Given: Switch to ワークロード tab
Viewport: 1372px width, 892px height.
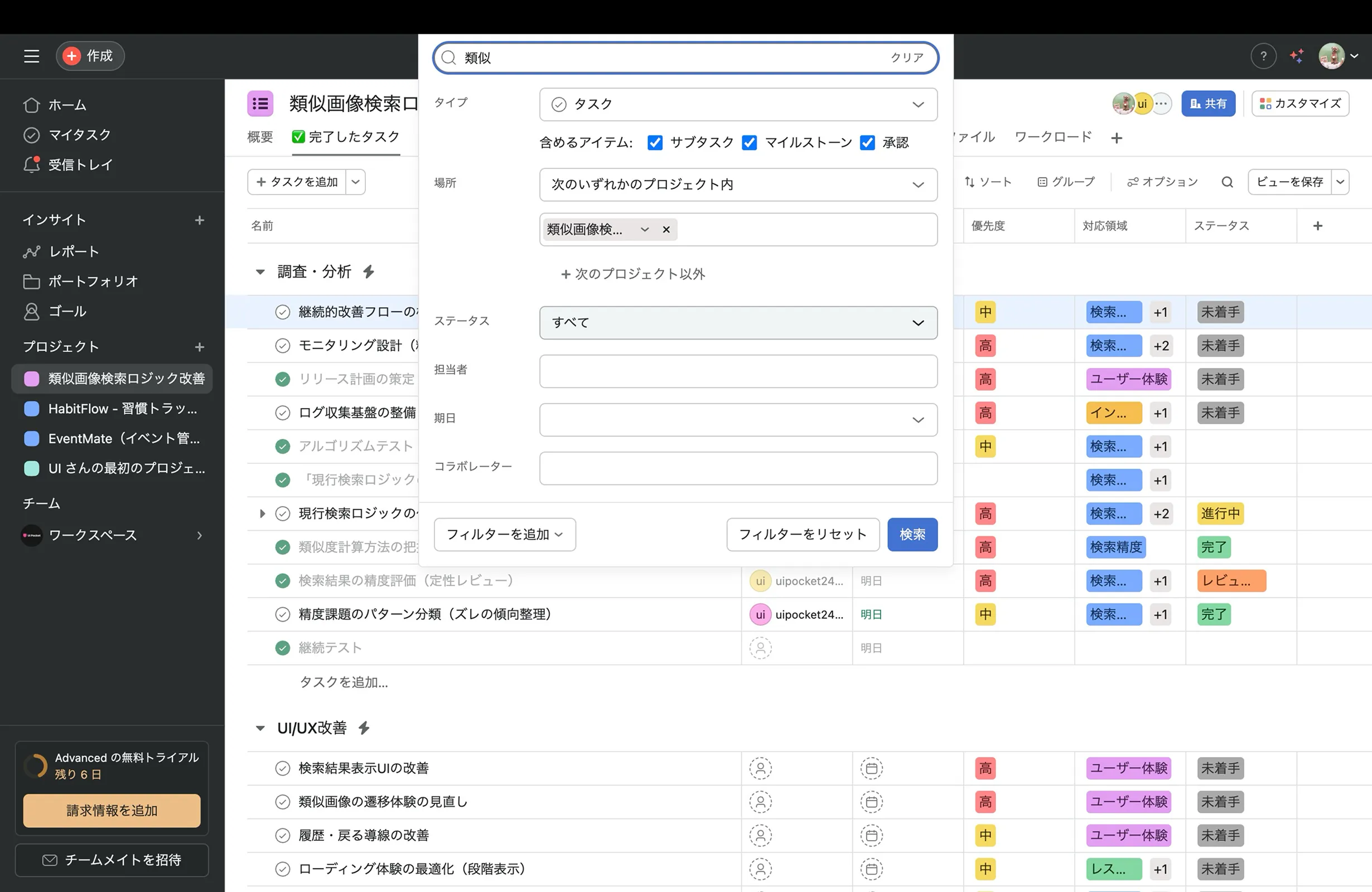Looking at the screenshot, I should tap(1052, 137).
